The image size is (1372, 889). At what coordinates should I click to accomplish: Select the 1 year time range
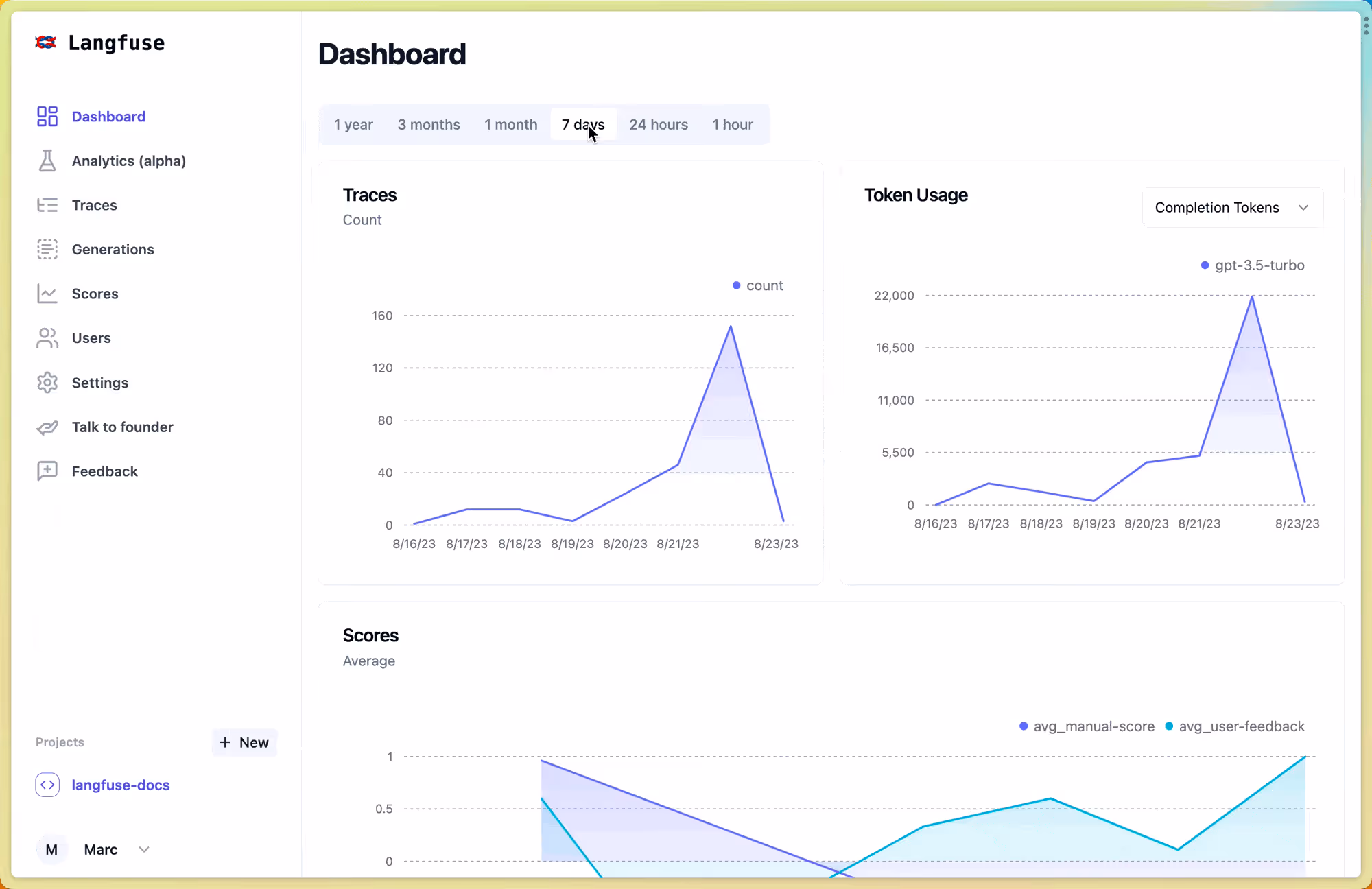[353, 125]
